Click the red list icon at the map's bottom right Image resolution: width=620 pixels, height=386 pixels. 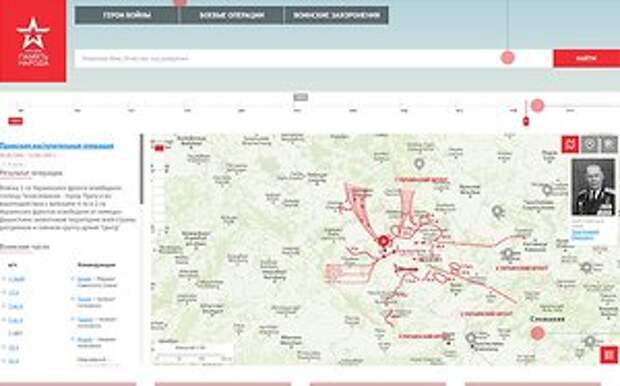(609, 354)
